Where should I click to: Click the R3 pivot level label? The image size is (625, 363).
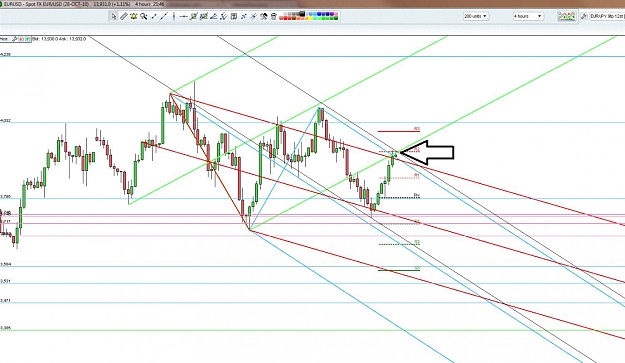(417, 129)
